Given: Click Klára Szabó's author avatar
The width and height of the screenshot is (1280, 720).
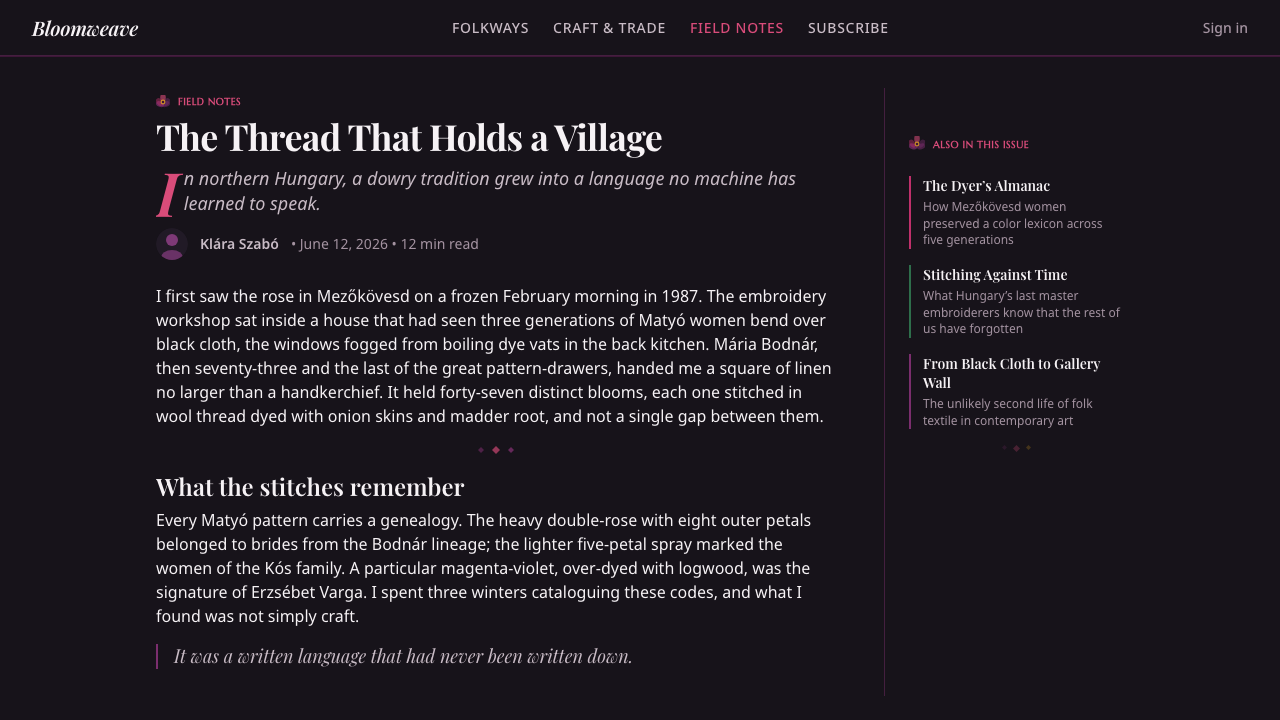Looking at the screenshot, I should point(172,244).
